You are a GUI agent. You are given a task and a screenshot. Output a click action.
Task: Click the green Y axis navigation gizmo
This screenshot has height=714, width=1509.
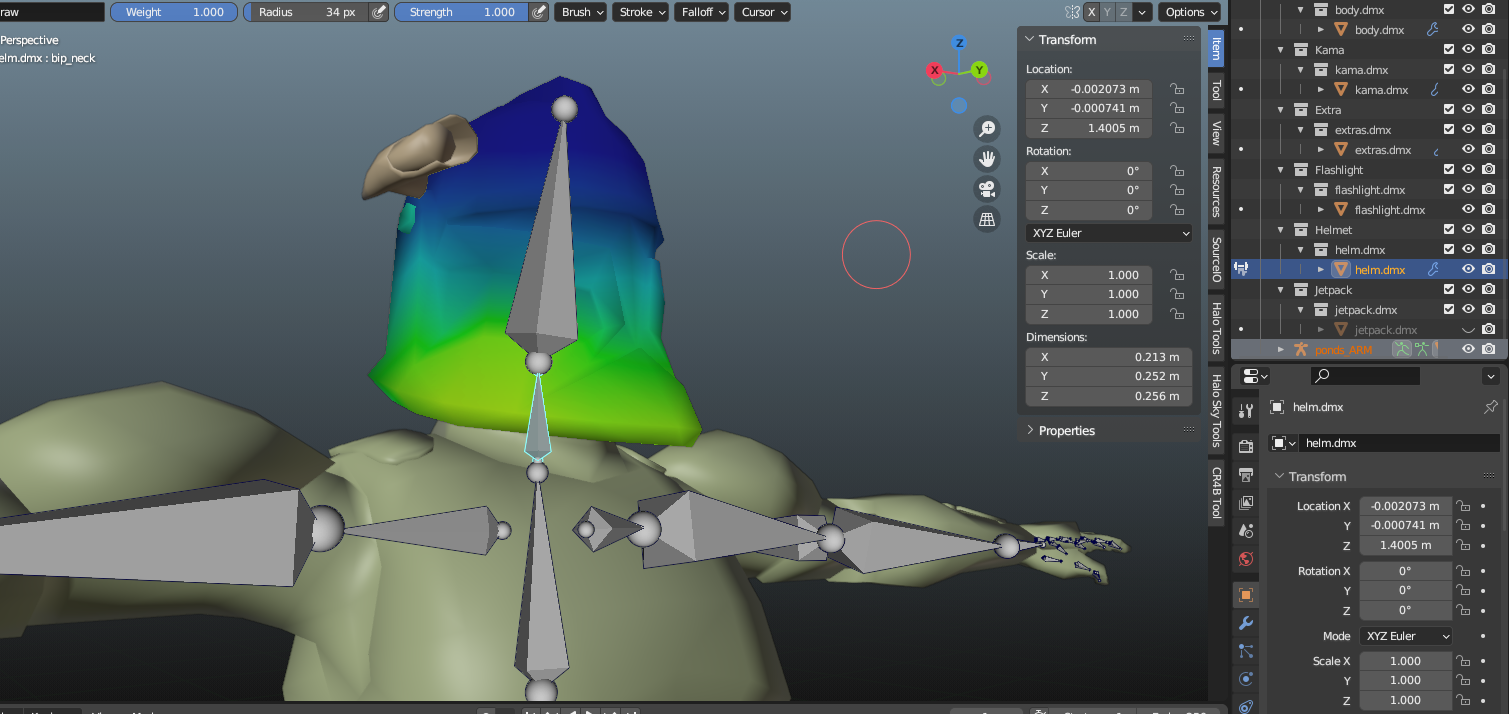click(x=980, y=70)
